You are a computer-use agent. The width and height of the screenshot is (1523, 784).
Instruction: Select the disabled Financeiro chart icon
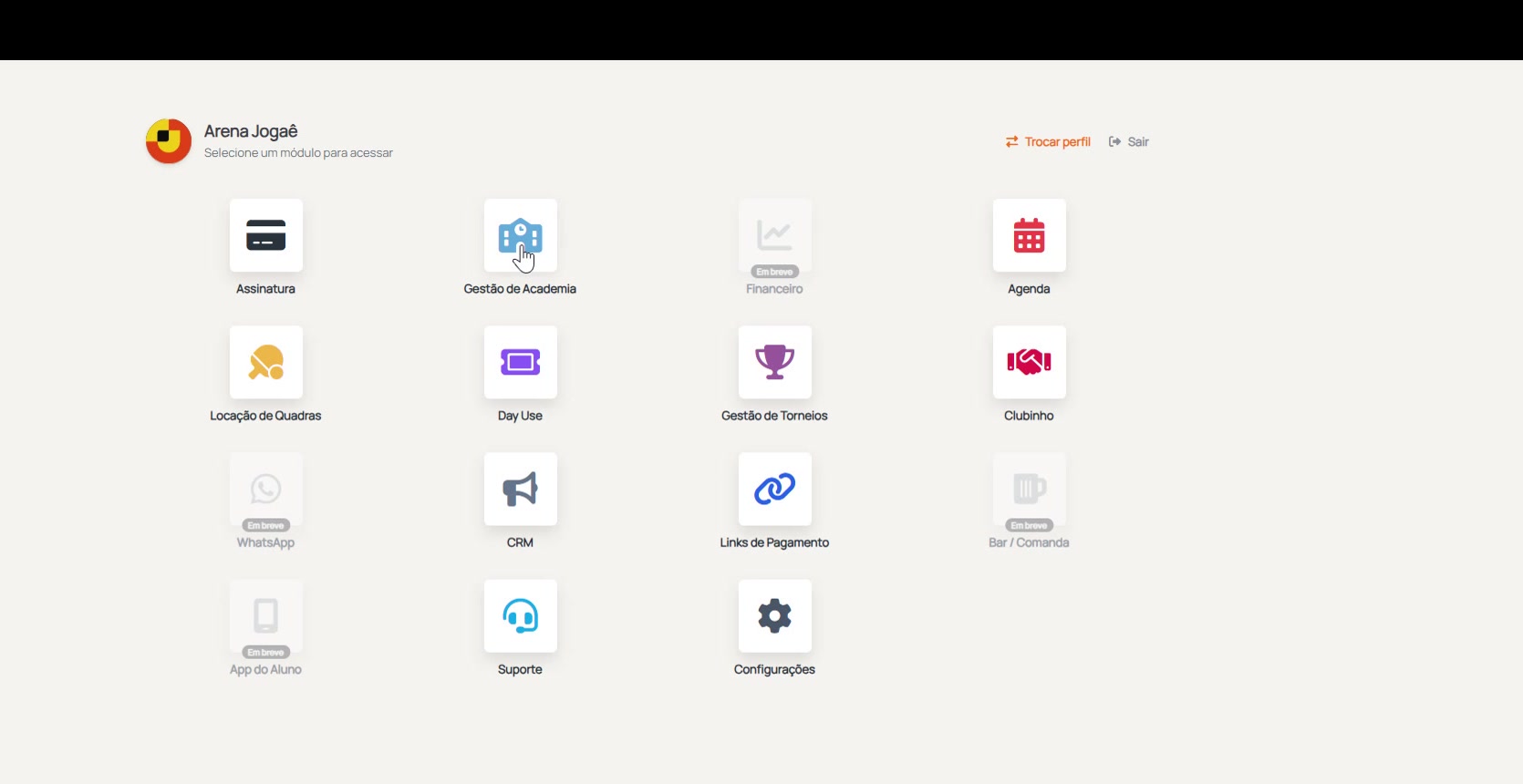(x=774, y=235)
